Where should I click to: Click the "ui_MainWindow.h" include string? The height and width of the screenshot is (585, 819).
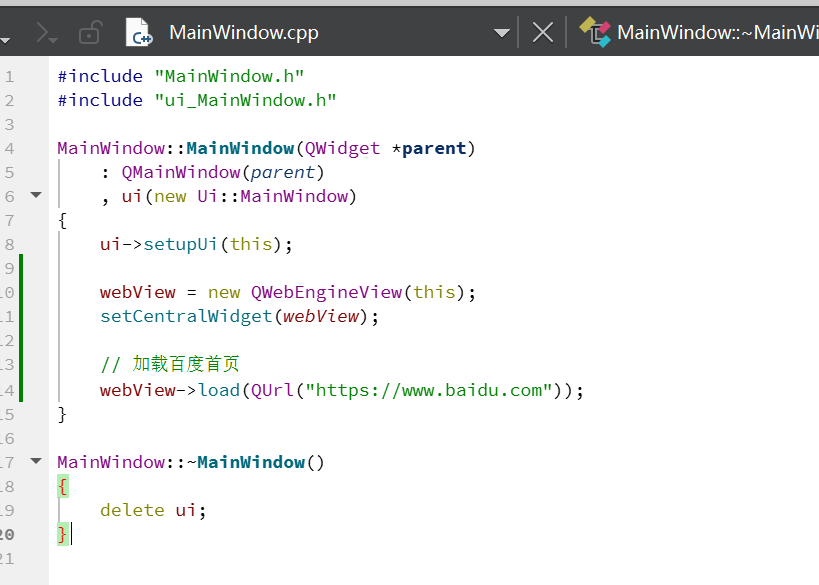click(245, 100)
